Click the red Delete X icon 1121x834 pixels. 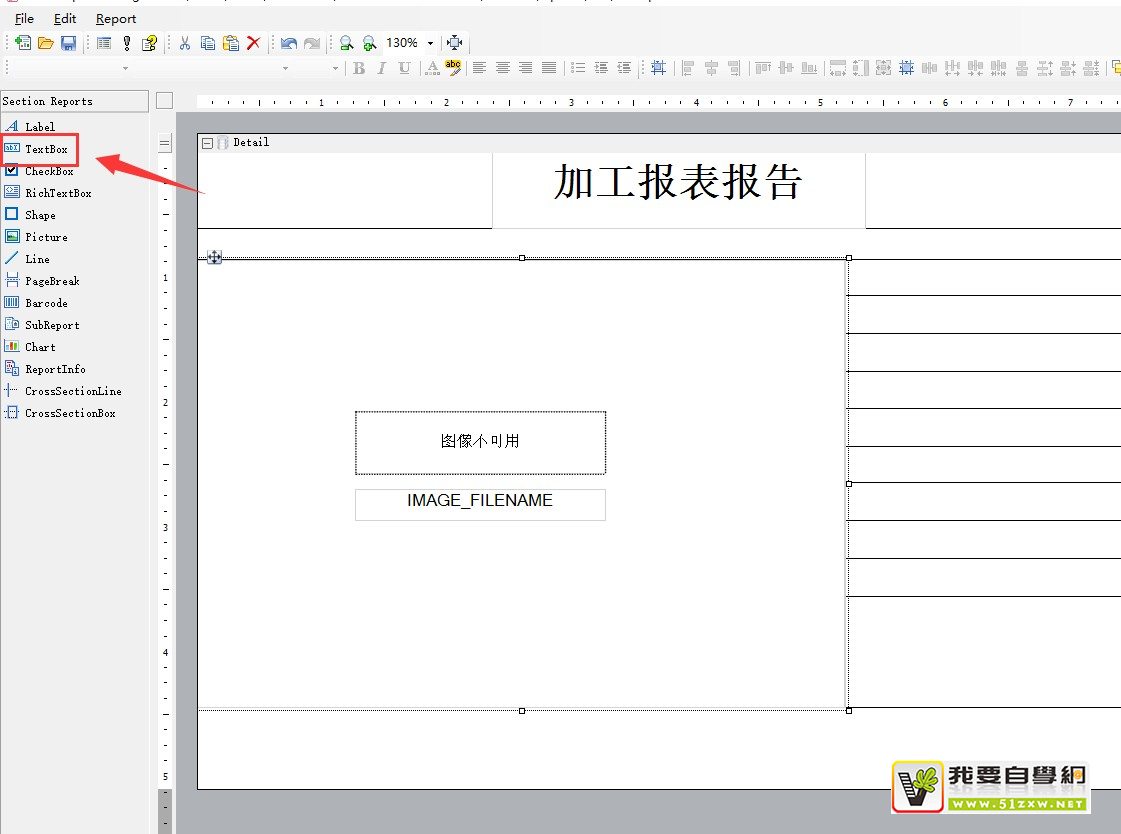click(x=254, y=43)
